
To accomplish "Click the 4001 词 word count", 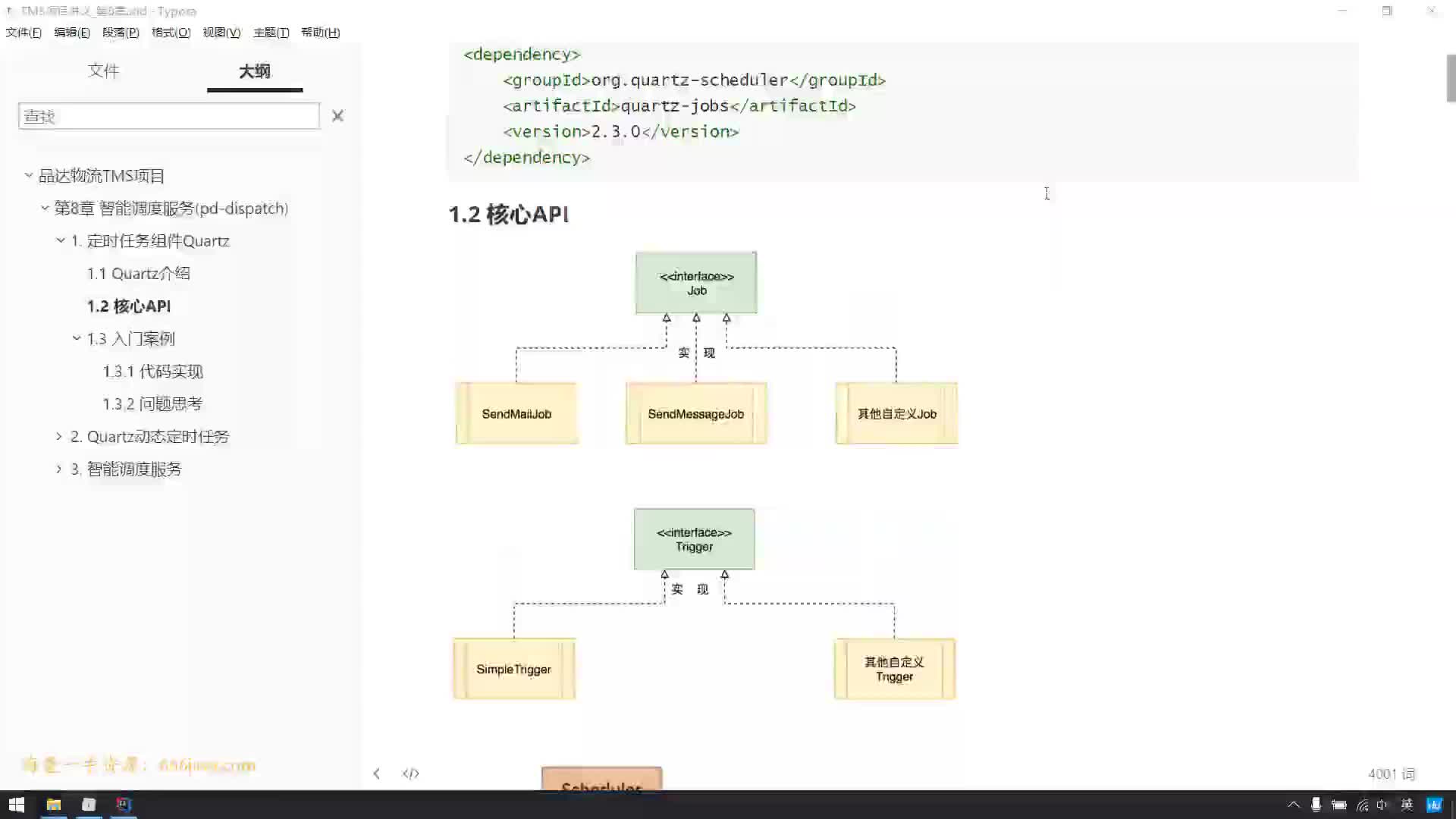I will (1392, 773).
